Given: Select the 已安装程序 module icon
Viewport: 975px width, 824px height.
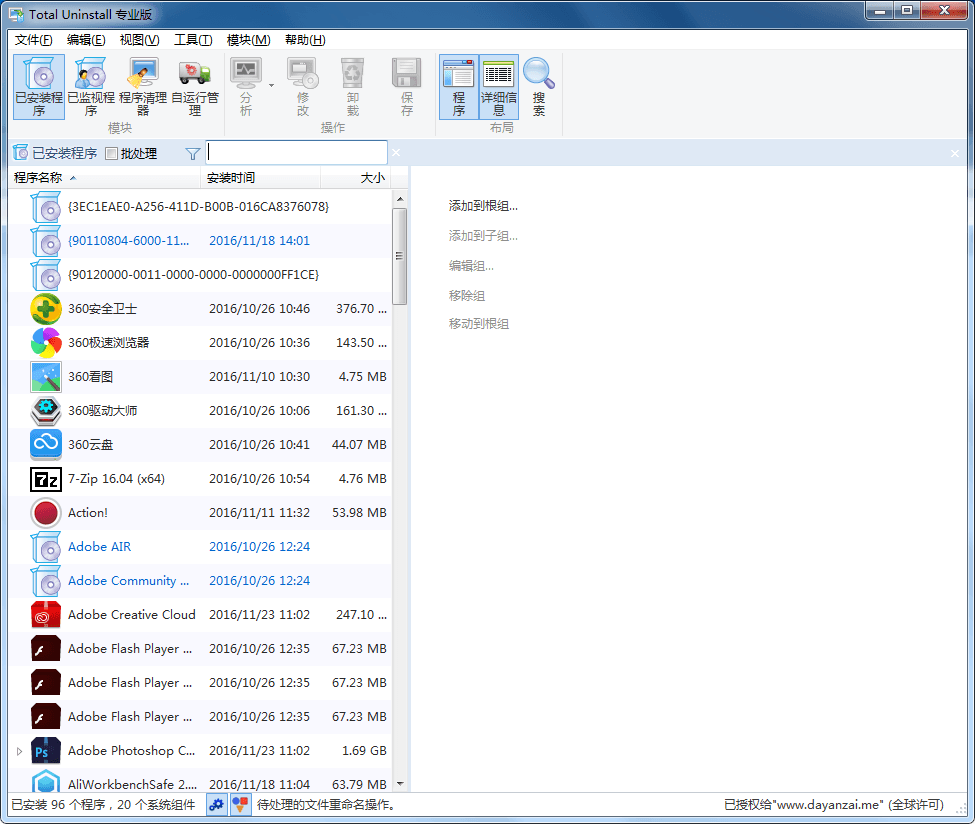Looking at the screenshot, I should (x=38, y=87).
